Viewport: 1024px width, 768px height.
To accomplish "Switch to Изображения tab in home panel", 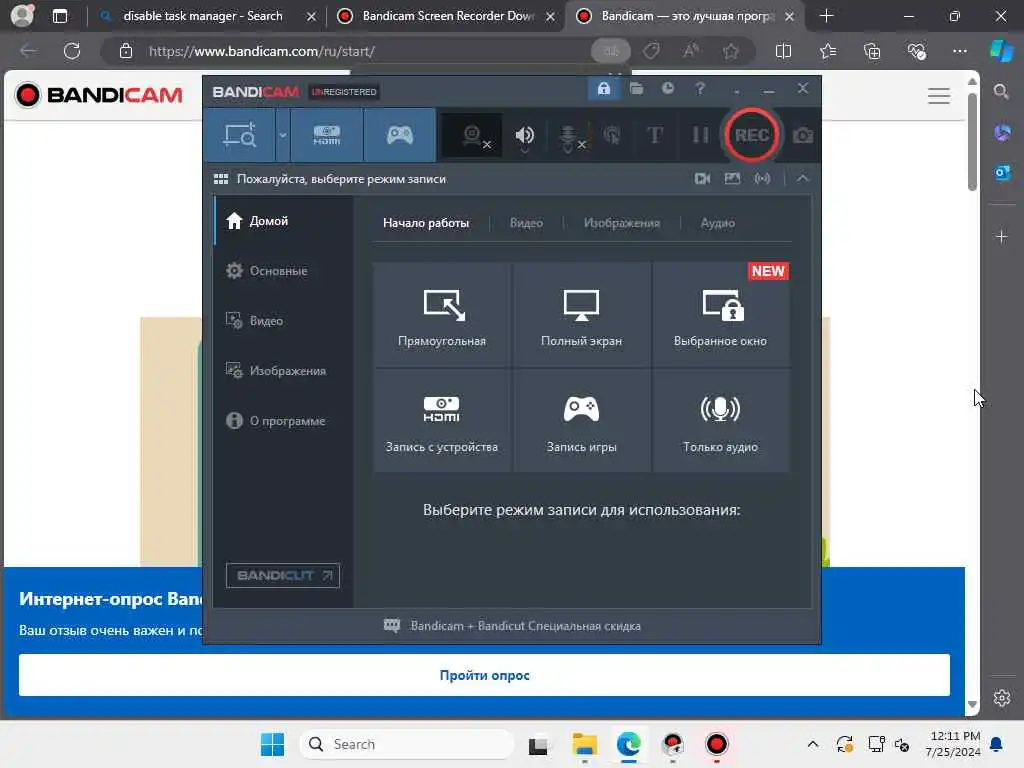I will click(x=622, y=223).
